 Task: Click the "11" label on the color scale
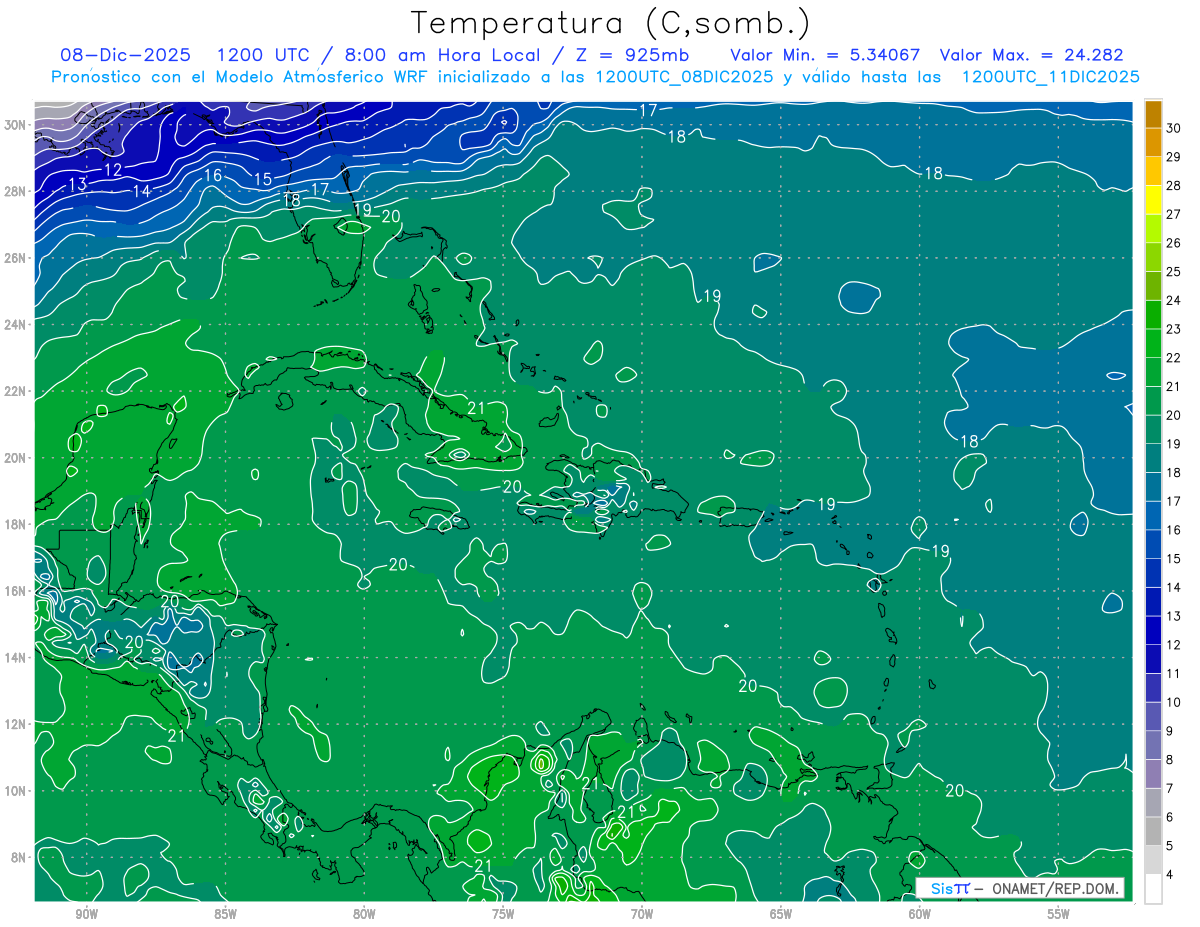click(1174, 674)
